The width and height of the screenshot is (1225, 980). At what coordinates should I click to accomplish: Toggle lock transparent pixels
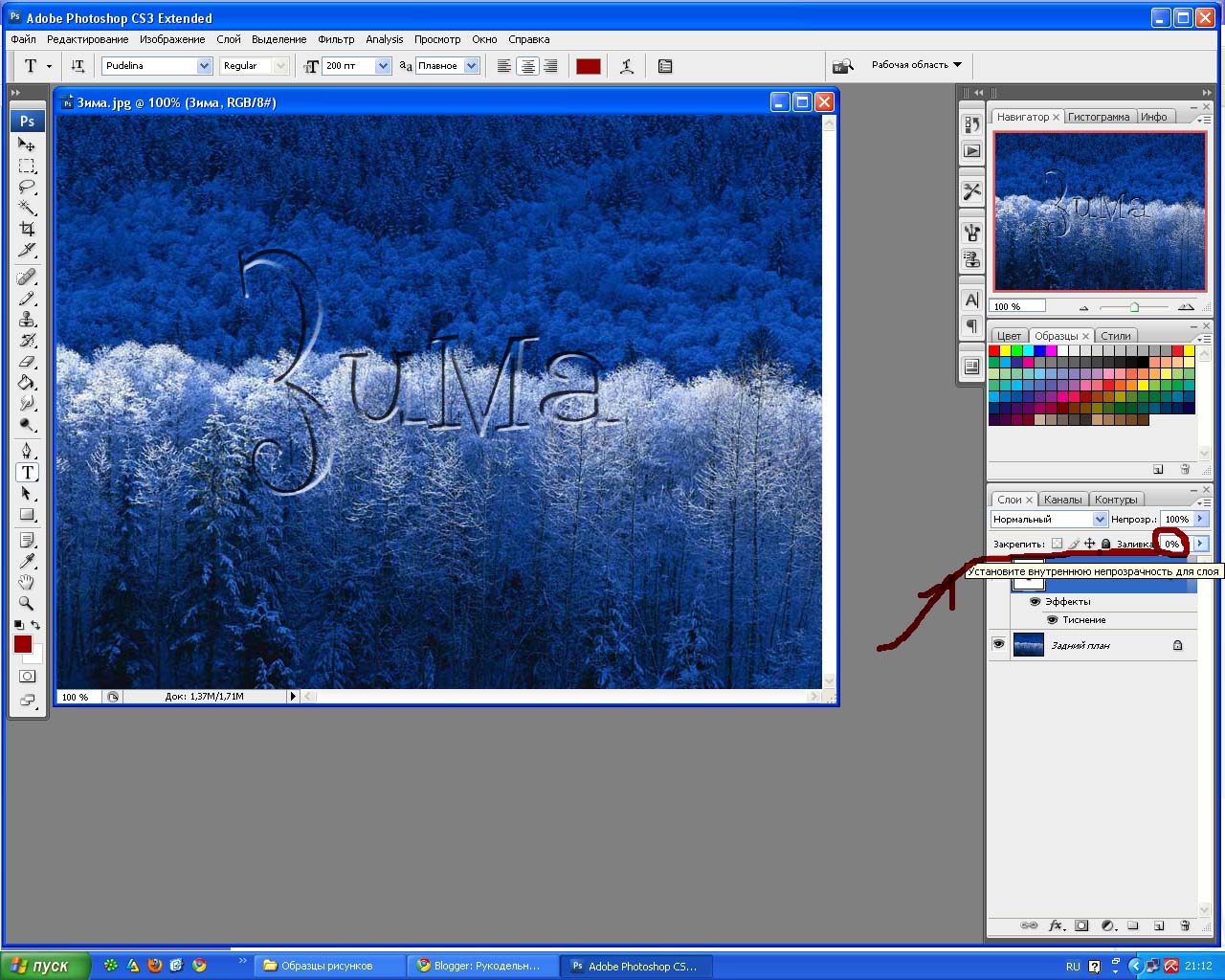[1057, 544]
